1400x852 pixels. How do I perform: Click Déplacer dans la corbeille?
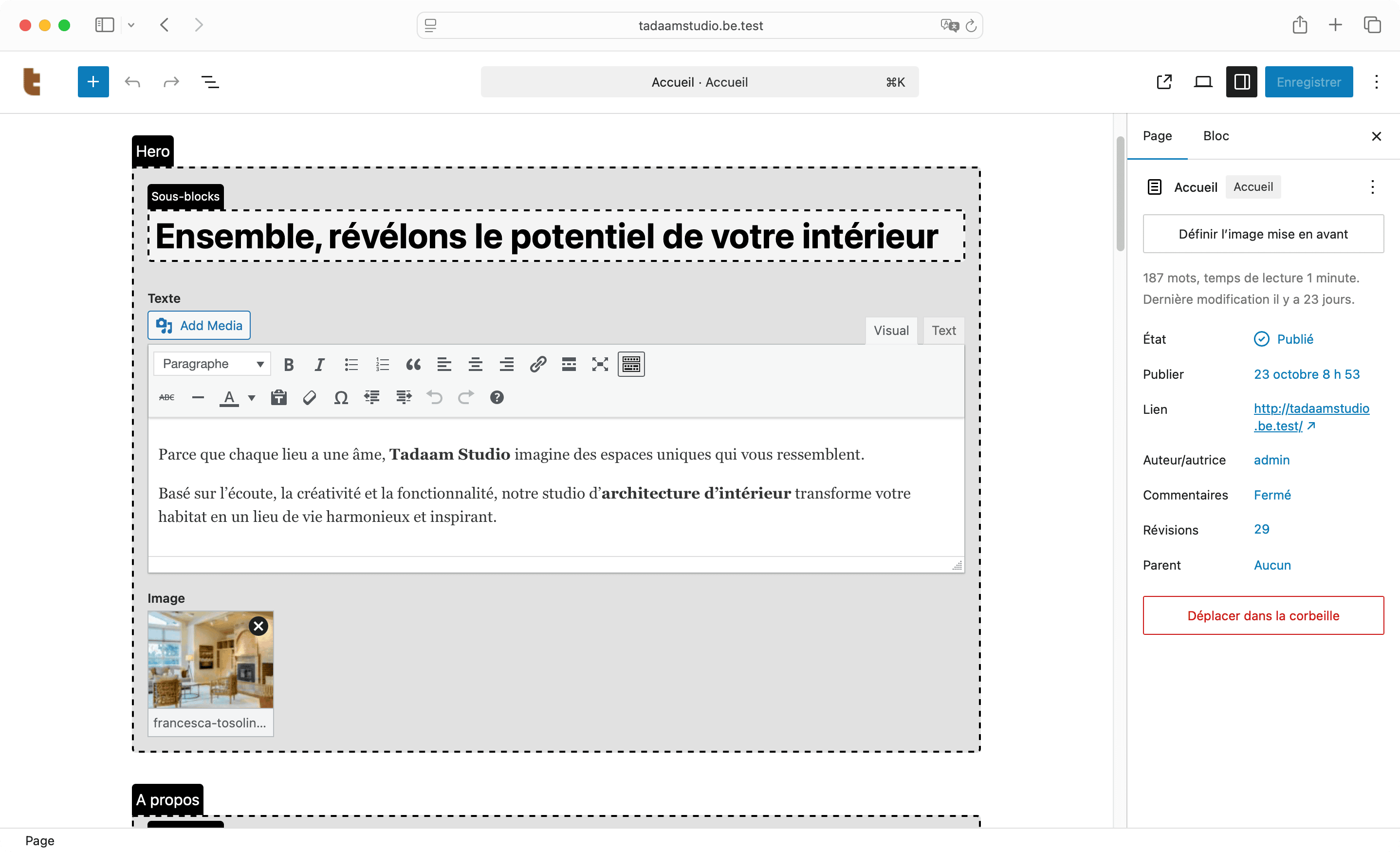pyautogui.click(x=1263, y=615)
